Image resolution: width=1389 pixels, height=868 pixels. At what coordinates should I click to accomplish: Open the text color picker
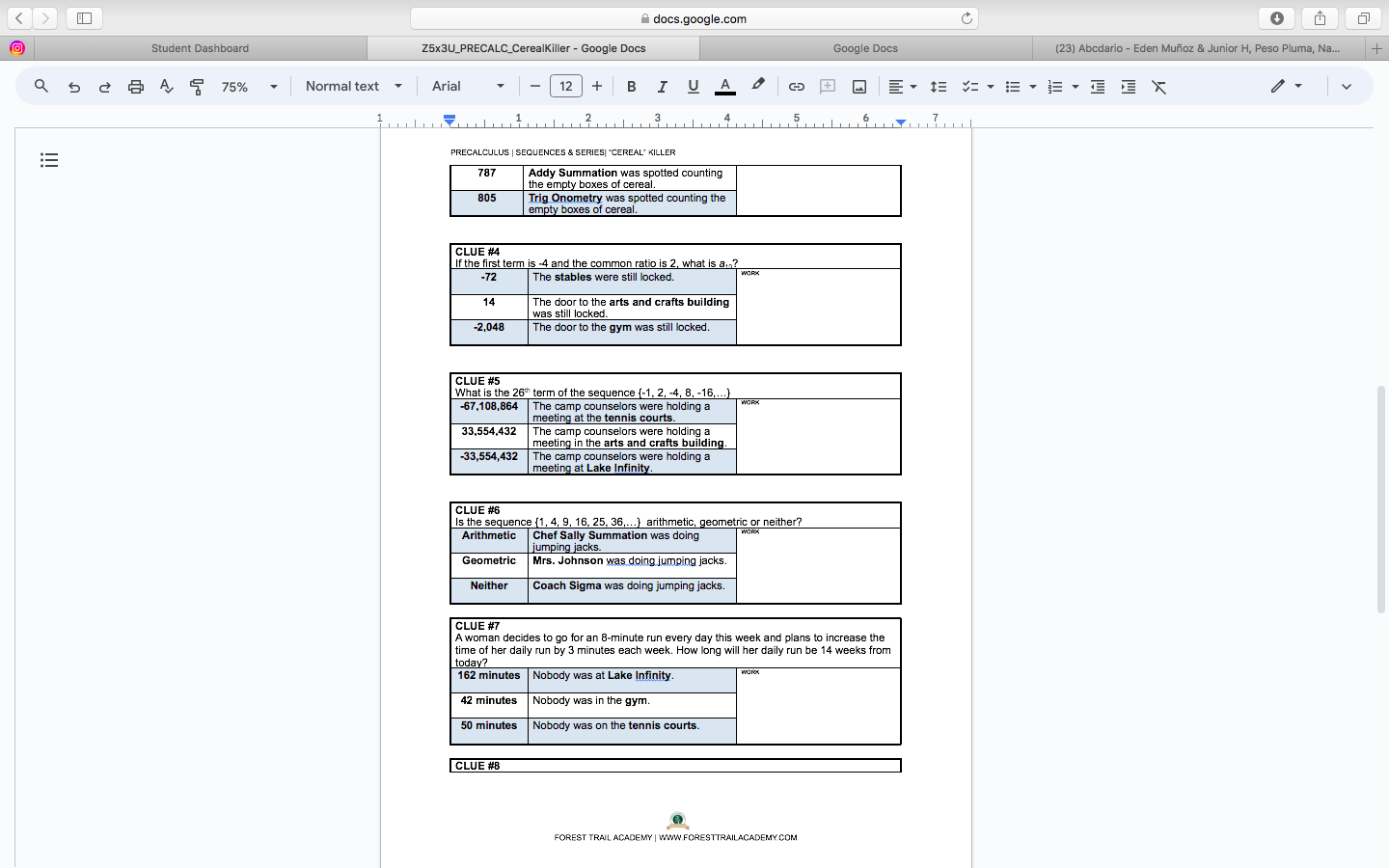coord(724,86)
